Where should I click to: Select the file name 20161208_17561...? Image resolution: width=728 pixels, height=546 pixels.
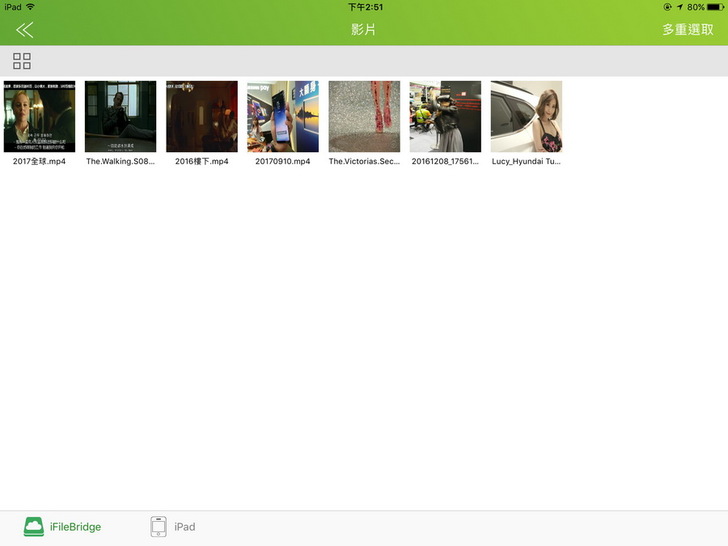[445, 162]
